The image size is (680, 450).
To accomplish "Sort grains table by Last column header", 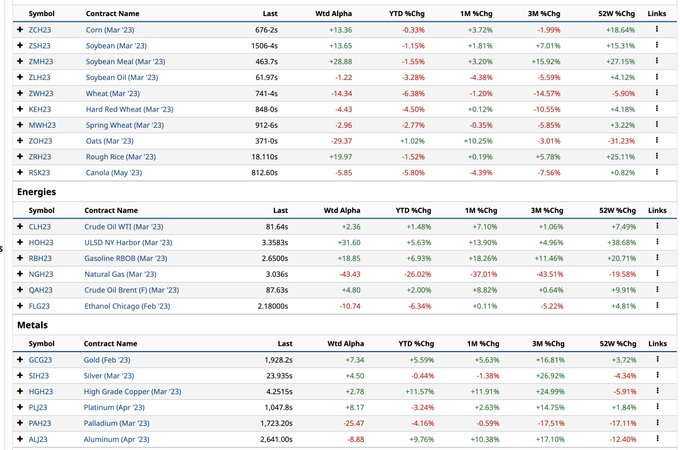I will click(270, 13).
